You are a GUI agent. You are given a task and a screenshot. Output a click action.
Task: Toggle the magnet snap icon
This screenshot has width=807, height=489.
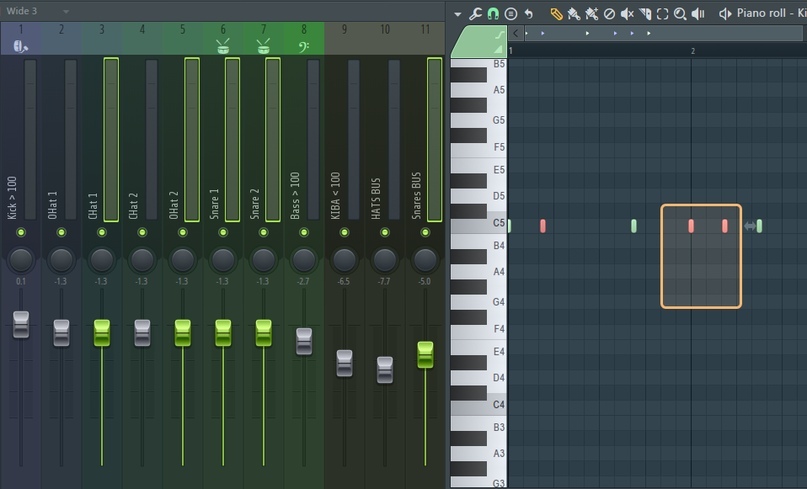[x=493, y=14]
